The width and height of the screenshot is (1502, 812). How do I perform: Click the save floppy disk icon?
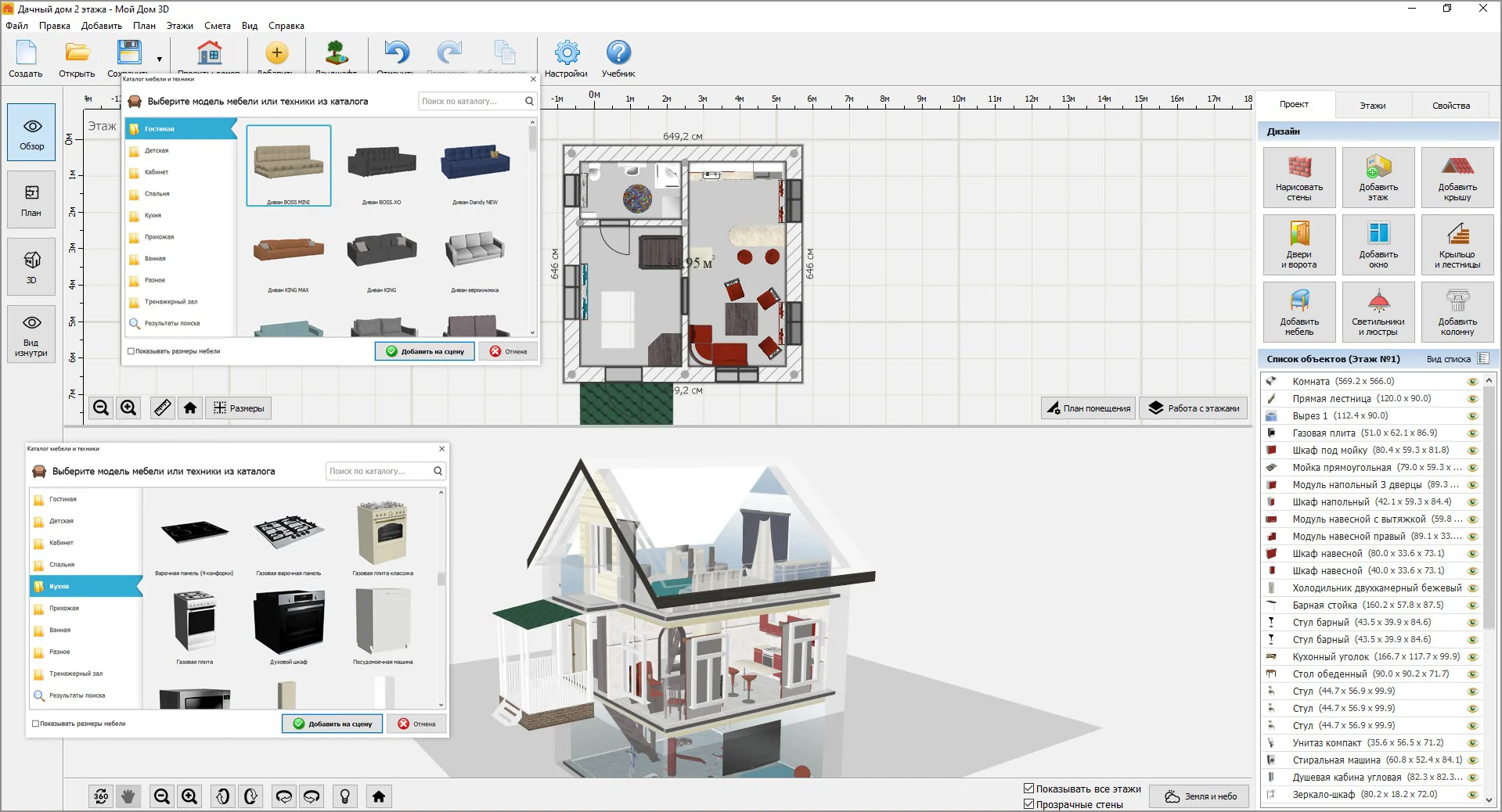point(129,53)
